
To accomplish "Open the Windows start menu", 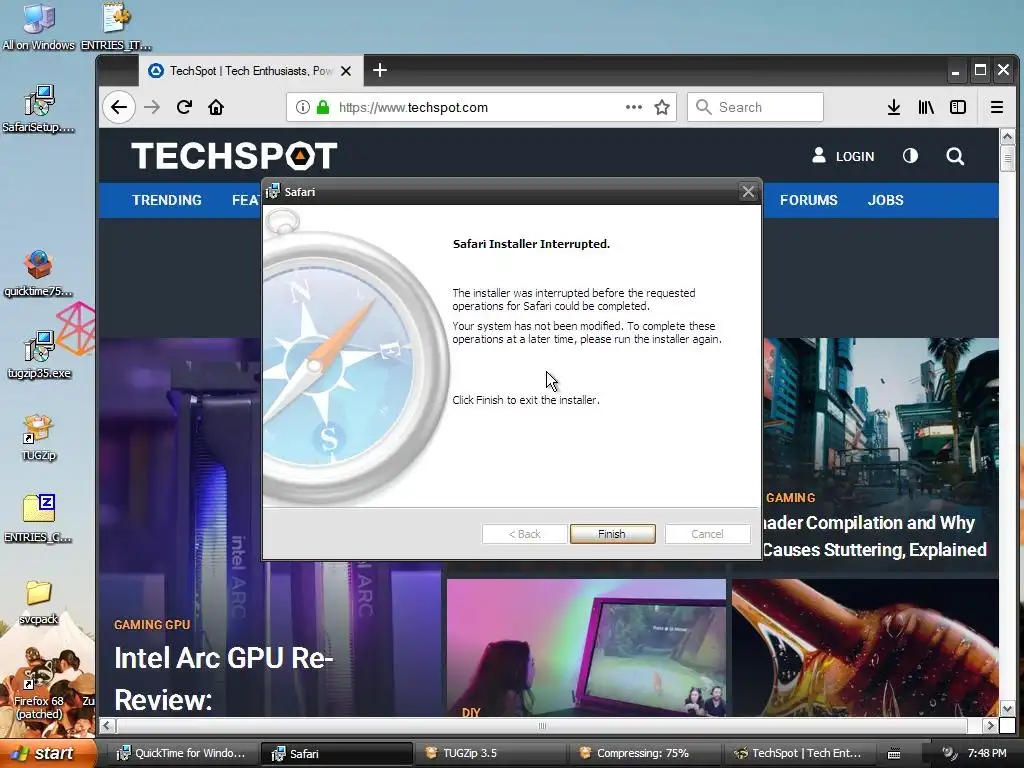I will pyautogui.click(x=48, y=753).
